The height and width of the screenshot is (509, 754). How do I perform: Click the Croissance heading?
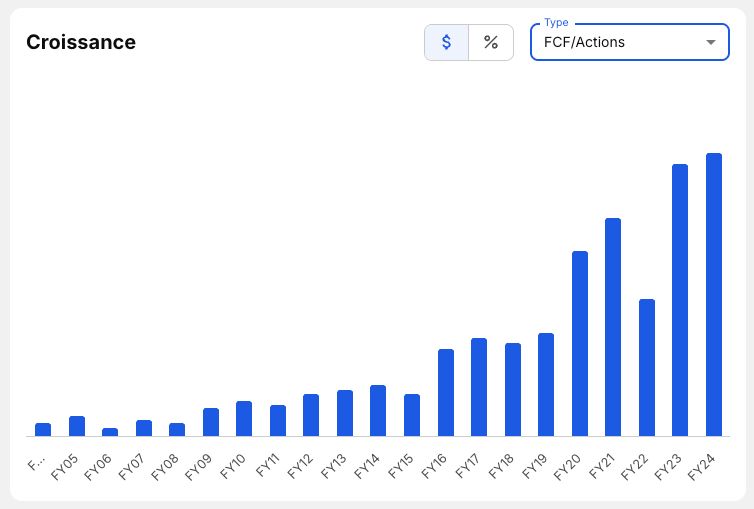(x=81, y=42)
